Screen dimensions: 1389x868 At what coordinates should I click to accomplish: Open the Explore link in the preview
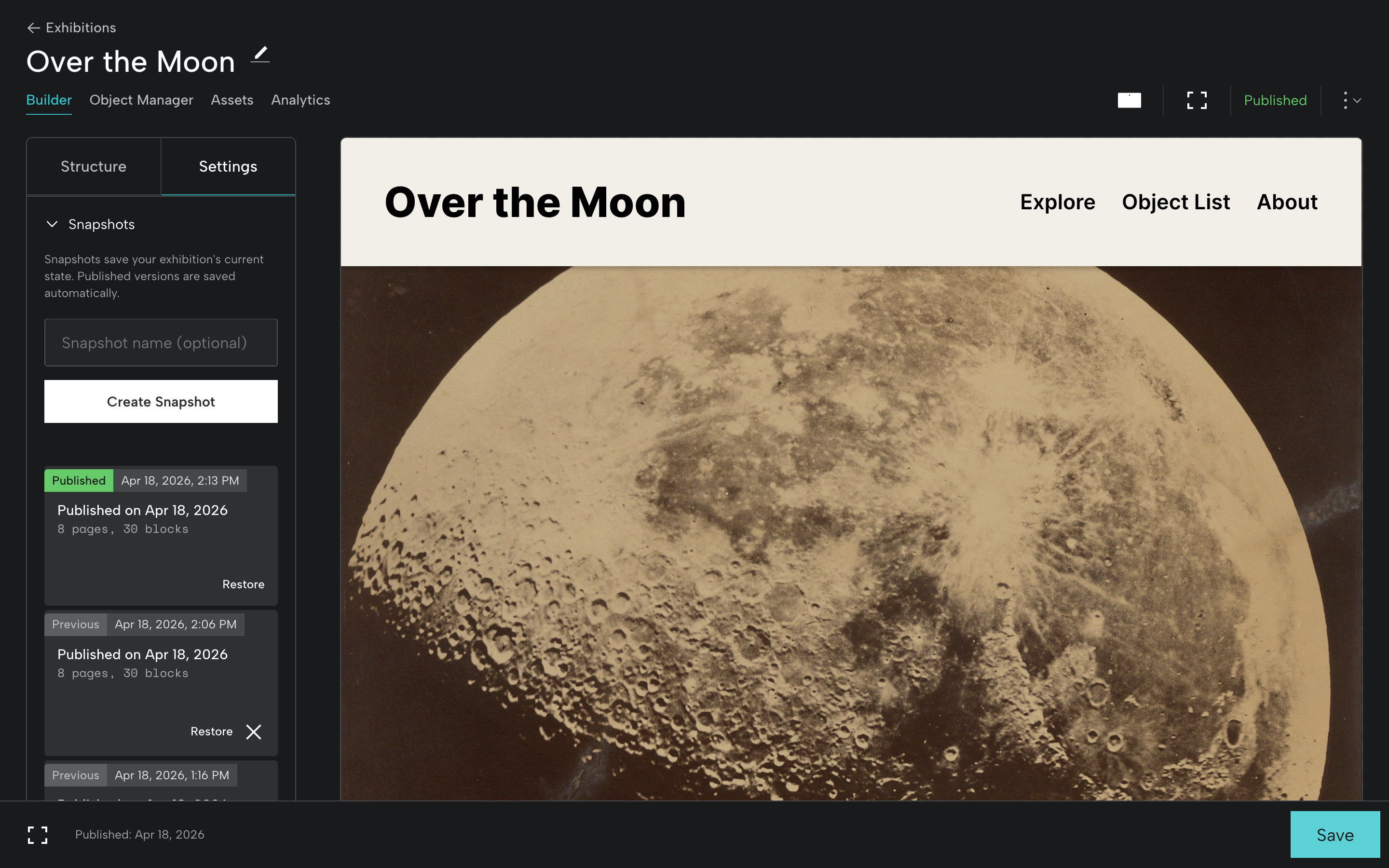click(x=1057, y=202)
